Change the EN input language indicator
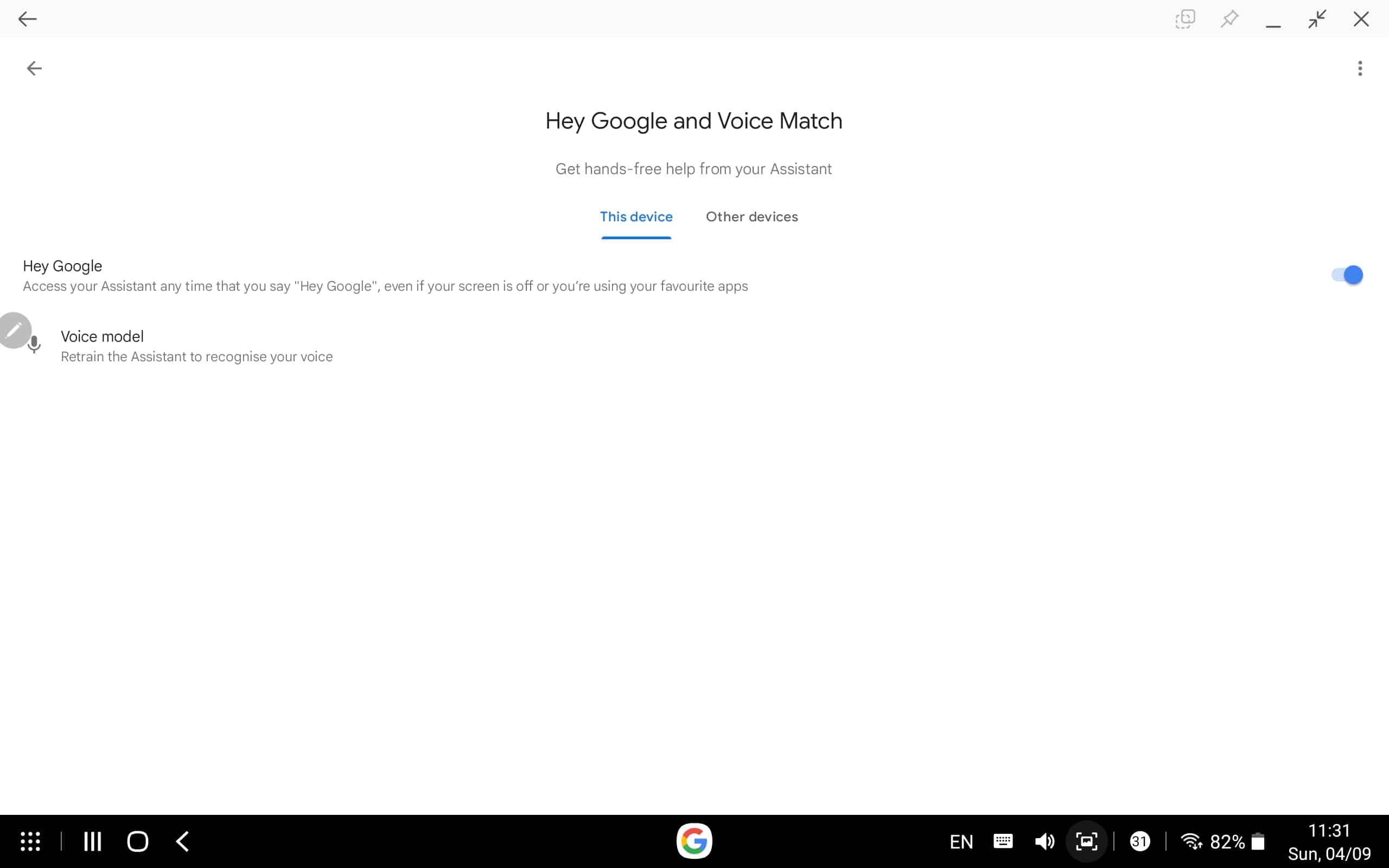 pos(961,842)
